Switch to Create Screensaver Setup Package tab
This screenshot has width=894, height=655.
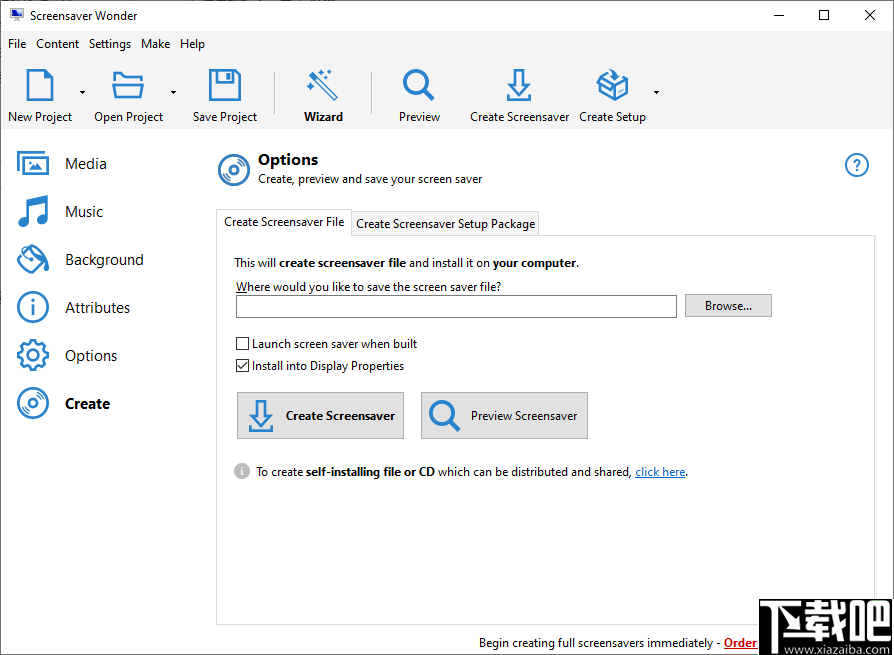pyautogui.click(x=446, y=224)
